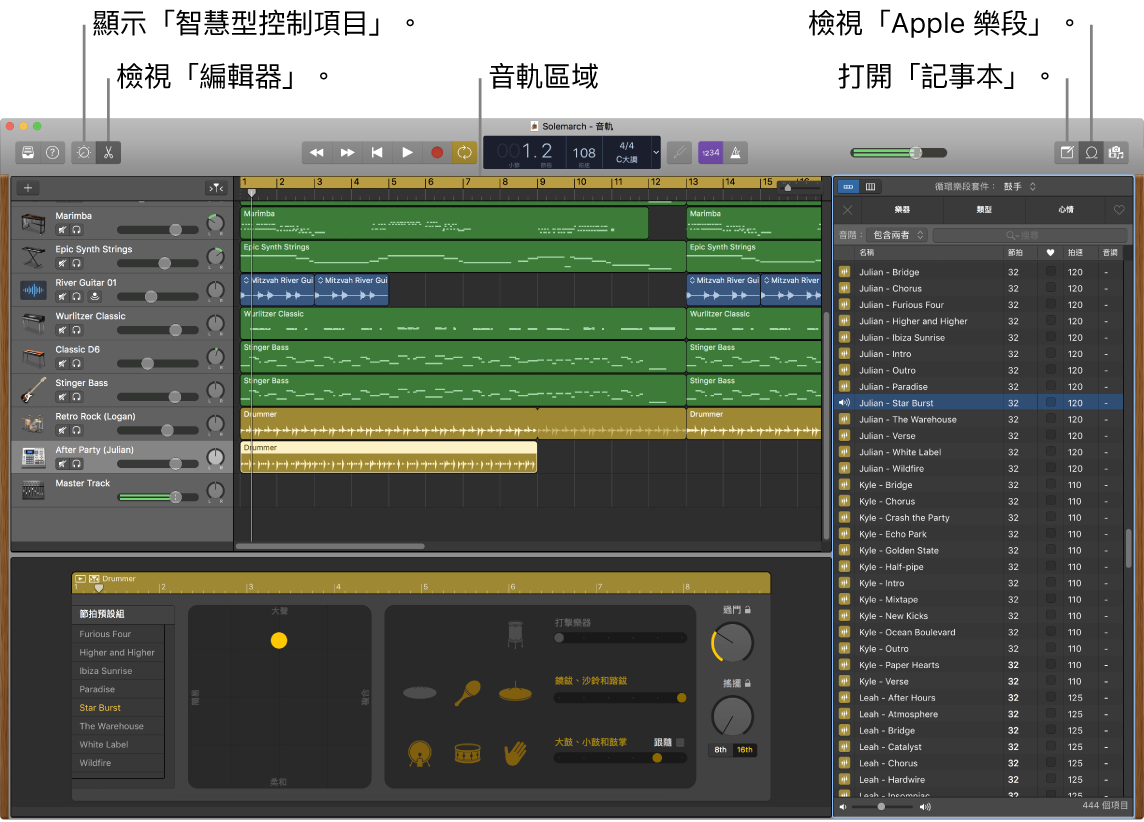
Task: Switch loop browser to column view
Action: [x=871, y=187]
